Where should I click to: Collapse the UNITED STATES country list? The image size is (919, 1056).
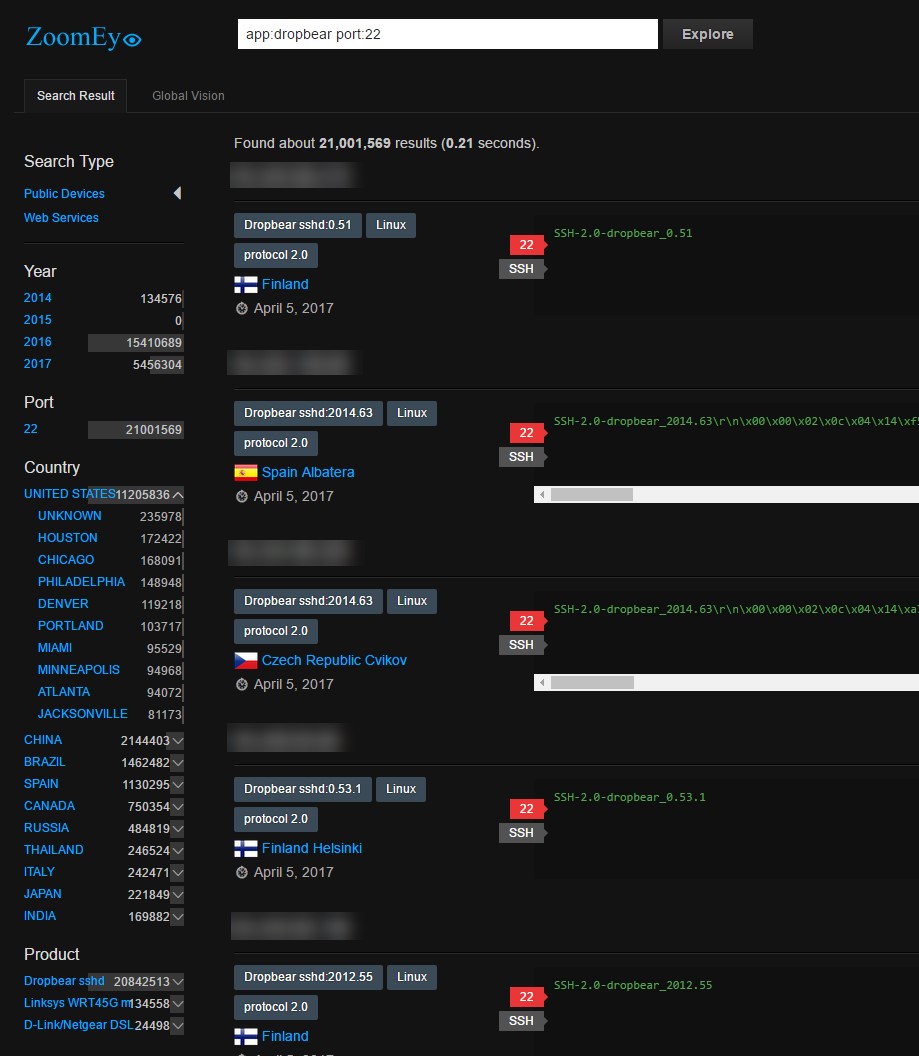click(x=178, y=494)
